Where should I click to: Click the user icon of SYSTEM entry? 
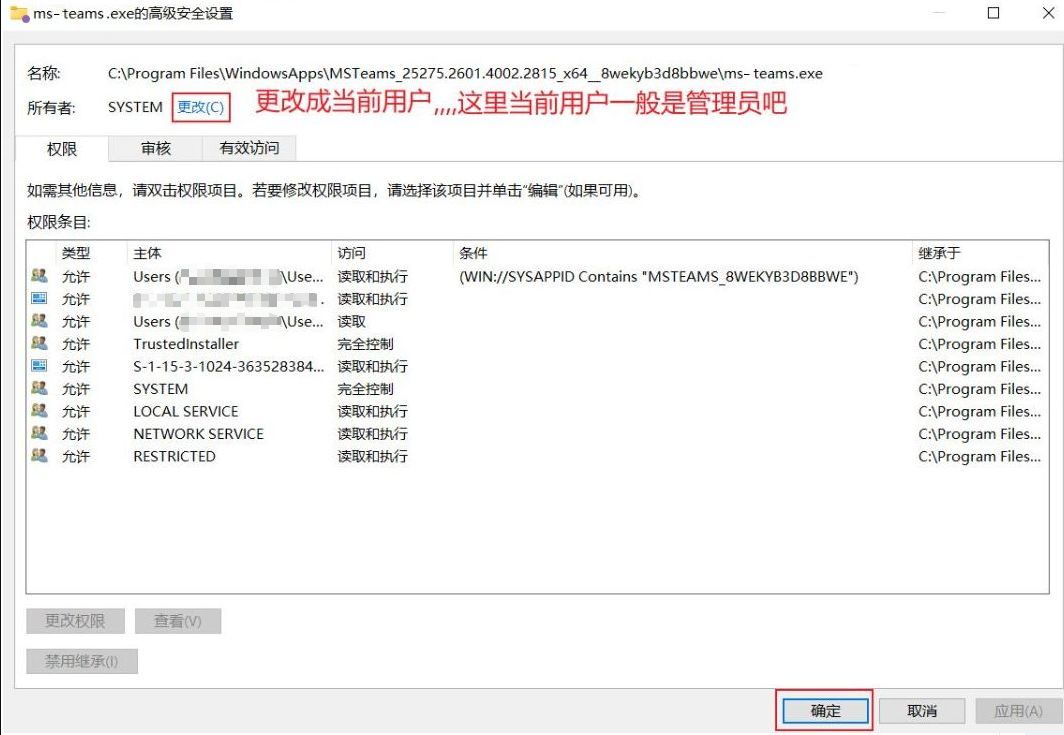pyautogui.click(x=39, y=389)
